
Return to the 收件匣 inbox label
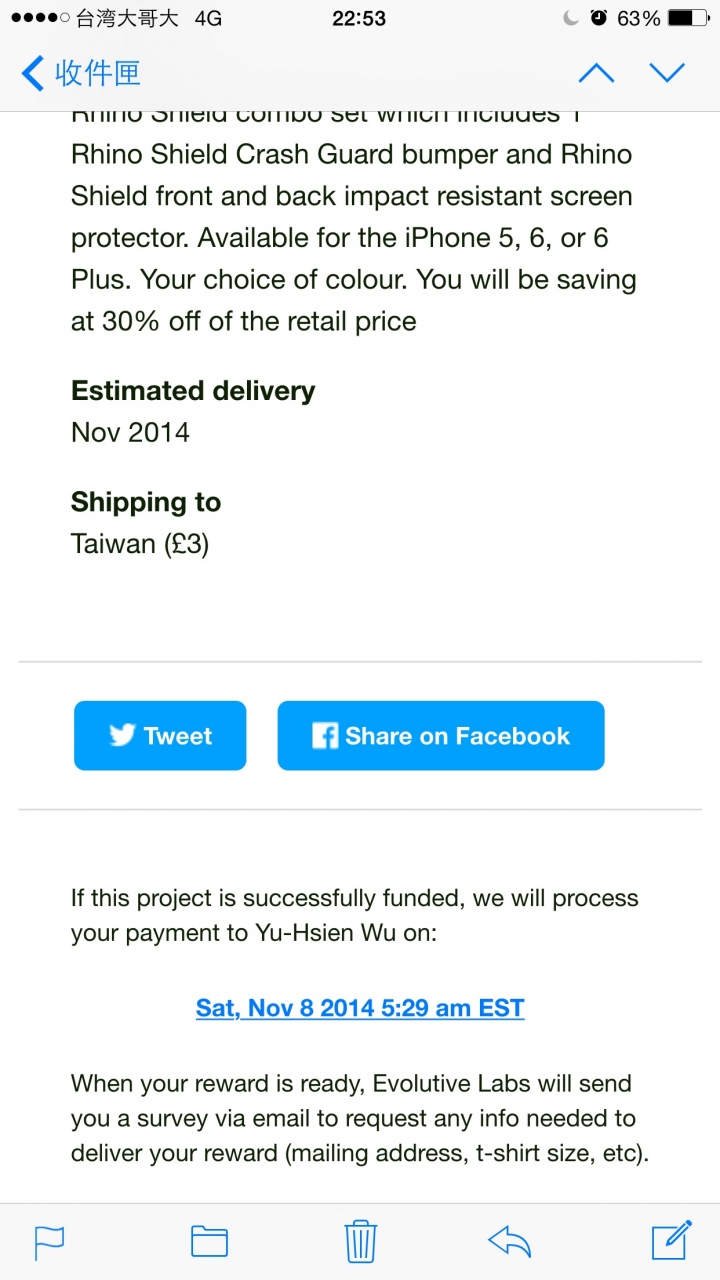97,73
